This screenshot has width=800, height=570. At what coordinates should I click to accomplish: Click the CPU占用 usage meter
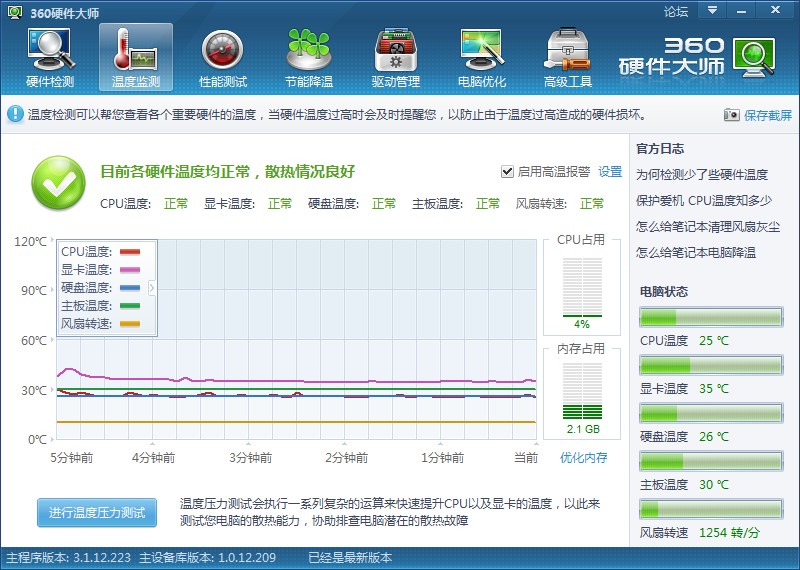pos(582,287)
